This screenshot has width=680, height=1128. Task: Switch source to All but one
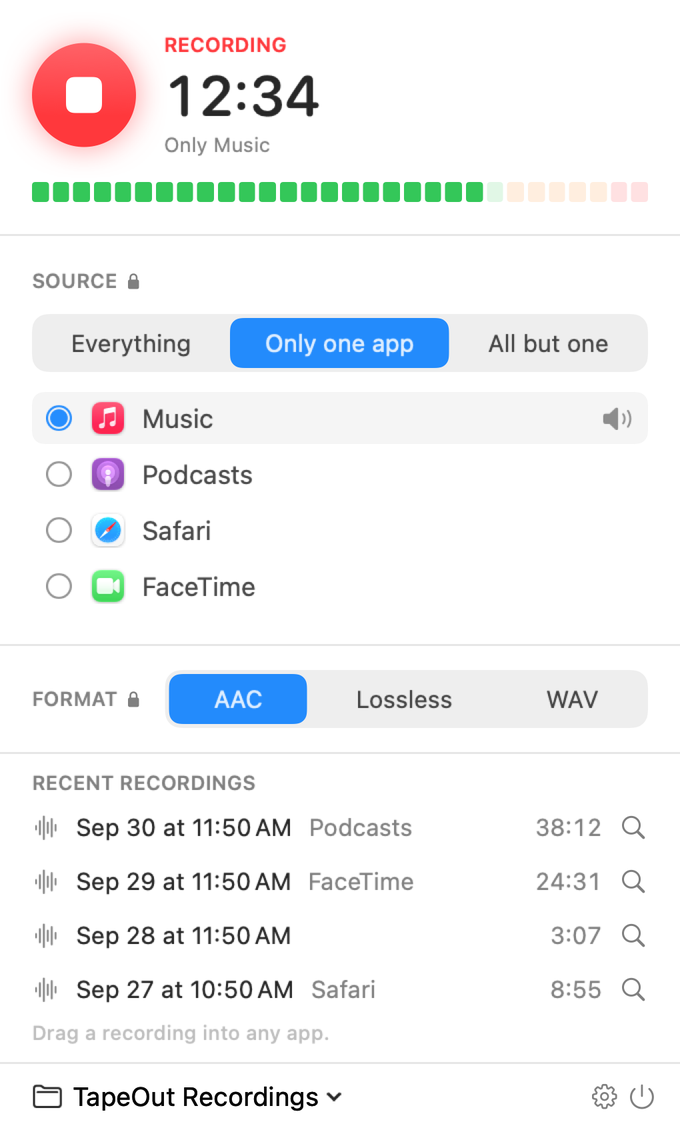(x=548, y=343)
